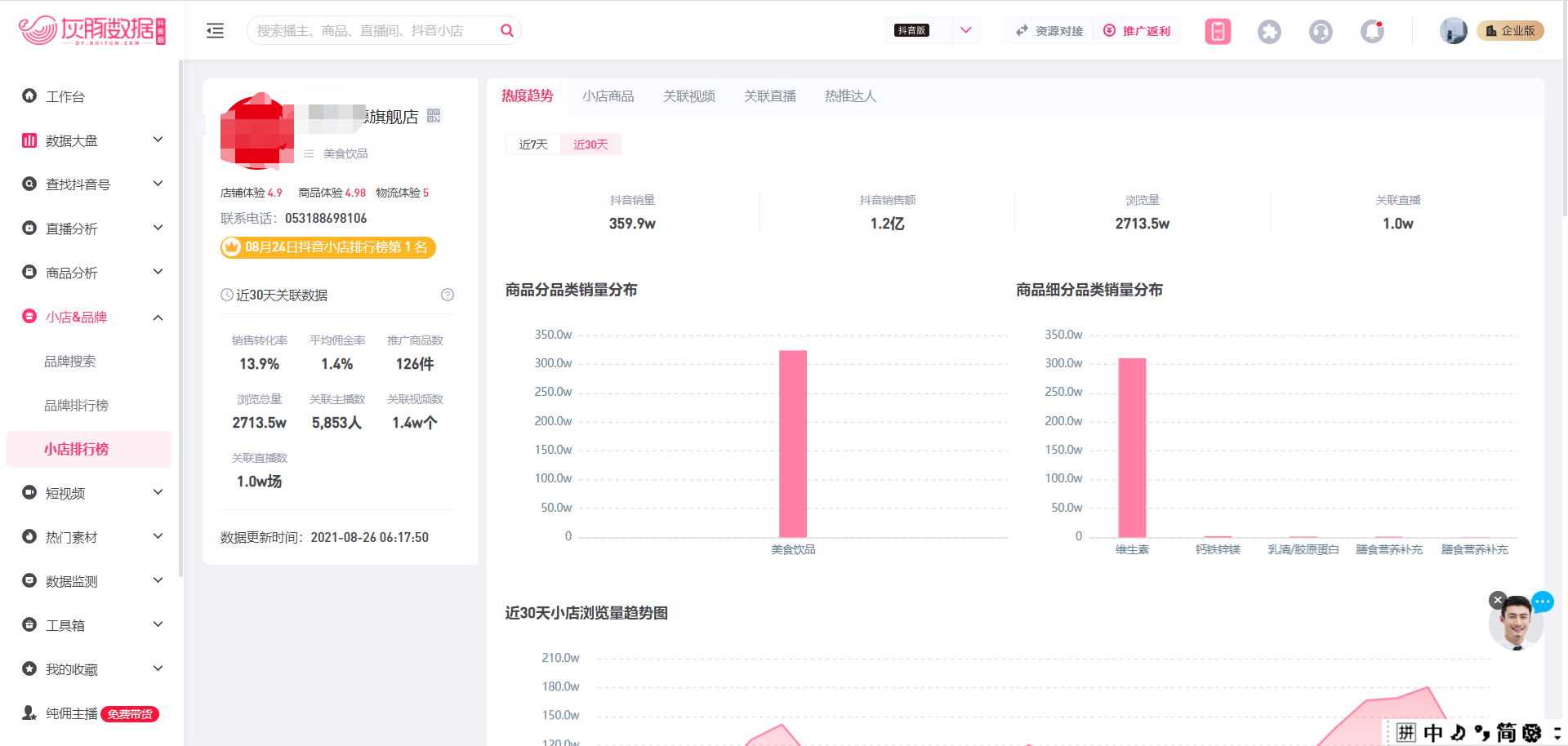The height and width of the screenshot is (746, 1568).
Task: Switch to the 小店商品 tab
Action: (x=608, y=96)
